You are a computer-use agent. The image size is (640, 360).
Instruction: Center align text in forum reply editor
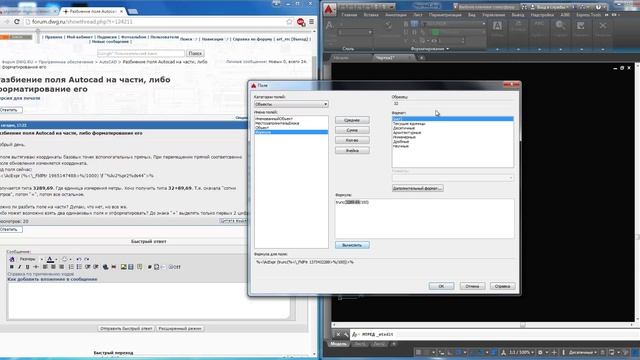(53, 267)
